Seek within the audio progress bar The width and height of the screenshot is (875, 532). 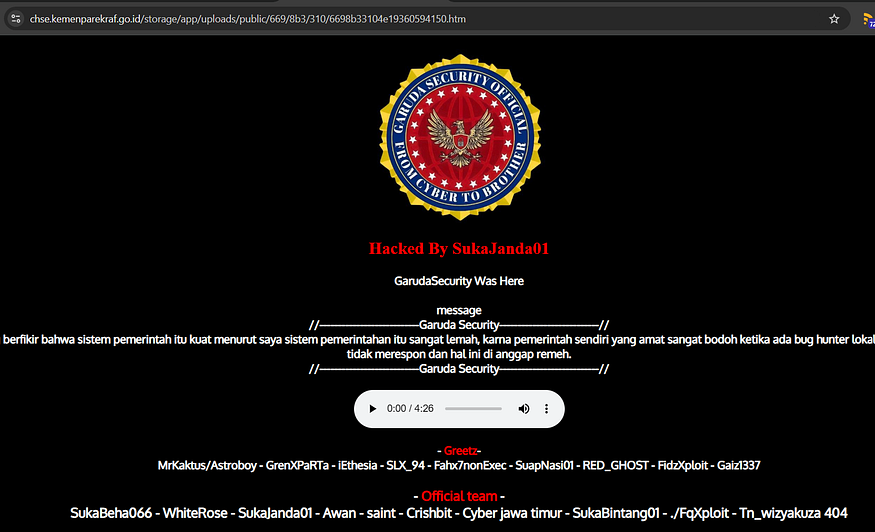(473, 409)
